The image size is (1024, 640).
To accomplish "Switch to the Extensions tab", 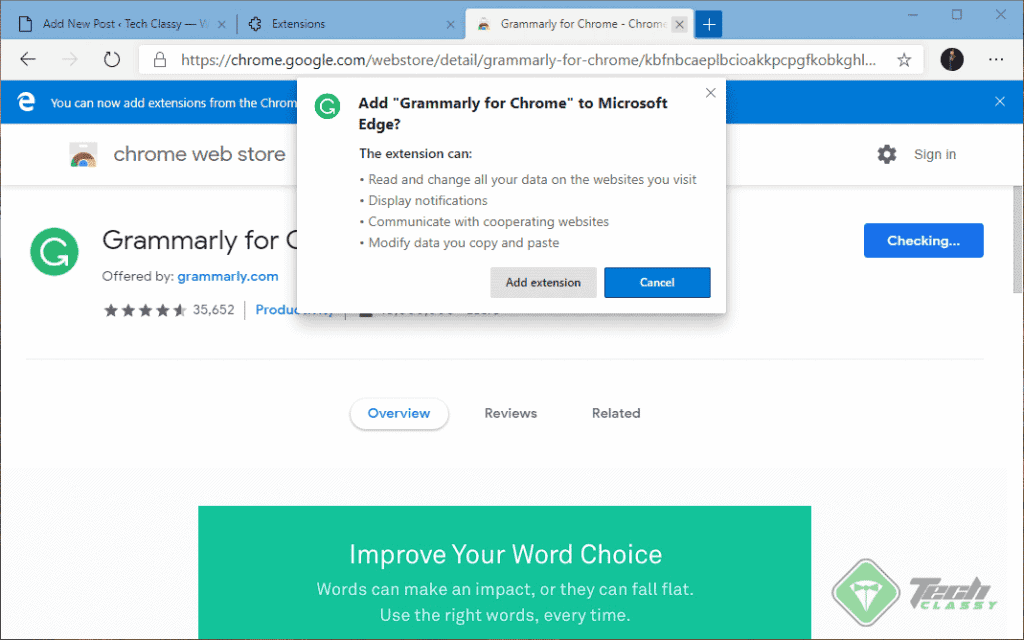I will point(349,24).
